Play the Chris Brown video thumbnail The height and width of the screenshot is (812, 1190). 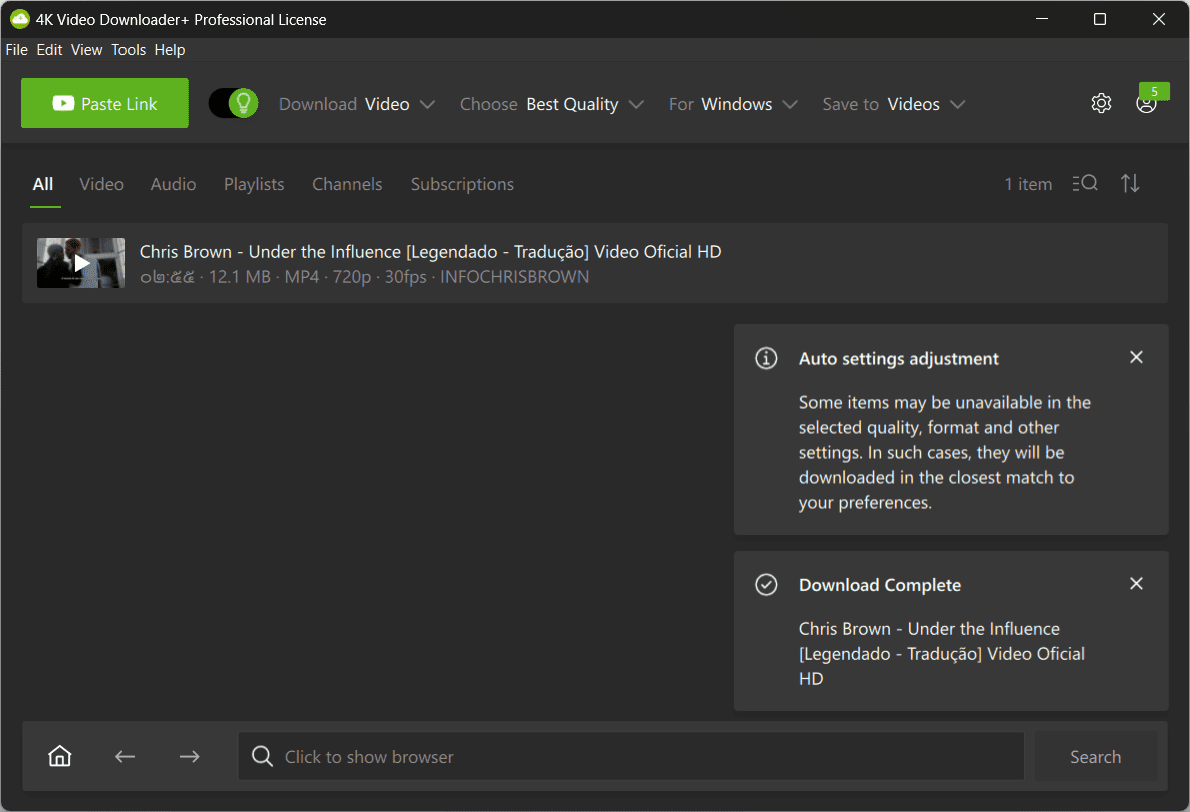click(x=81, y=263)
